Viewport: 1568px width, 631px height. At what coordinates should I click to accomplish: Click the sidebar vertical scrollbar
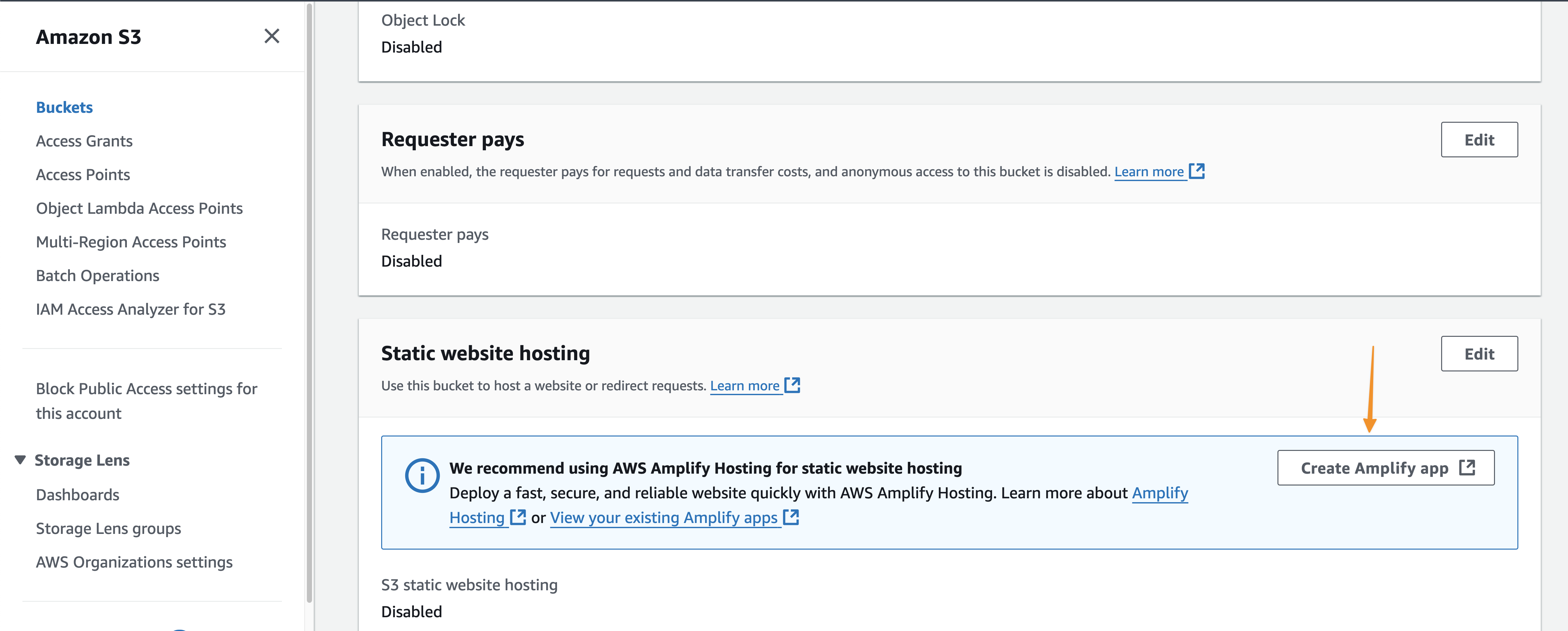point(309,304)
